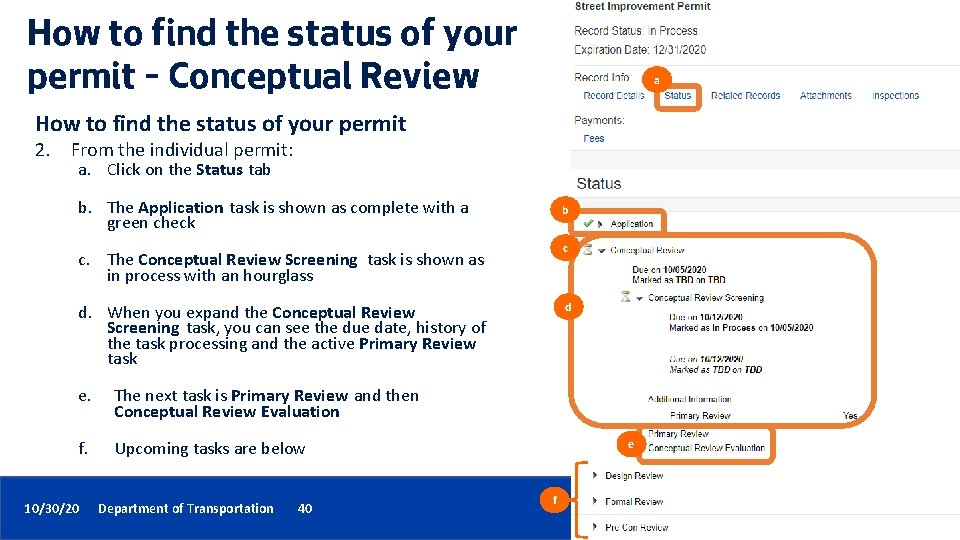Click the green check beside Application
The width and height of the screenshot is (960, 540).
(588, 223)
